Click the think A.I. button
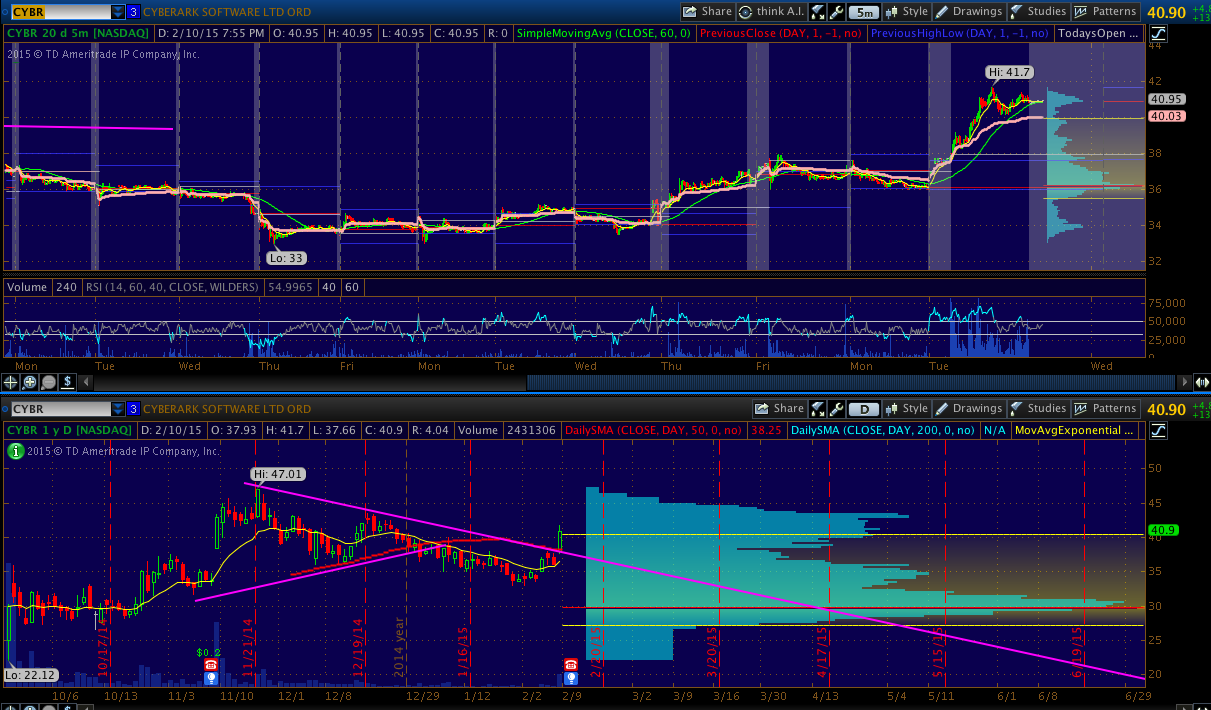Screen dimensions: 1211x710 click(x=772, y=12)
